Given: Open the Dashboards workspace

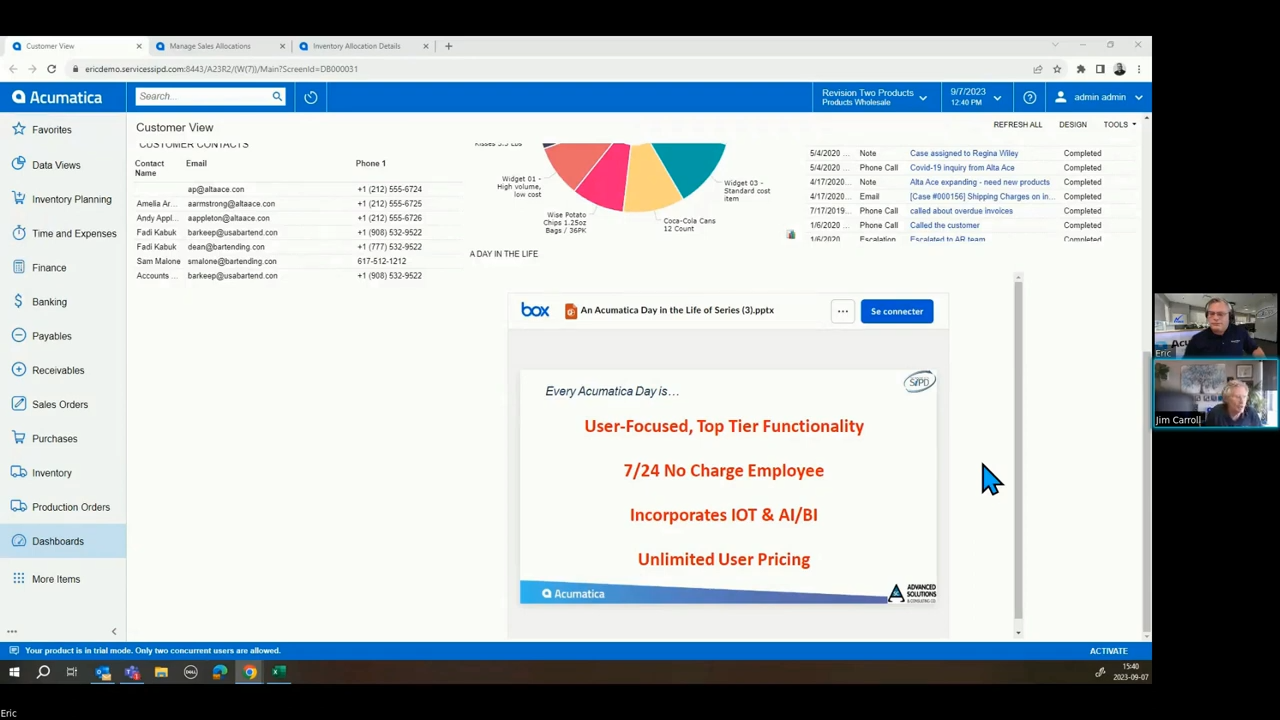Looking at the screenshot, I should pyautogui.click(x=57, y=541).
